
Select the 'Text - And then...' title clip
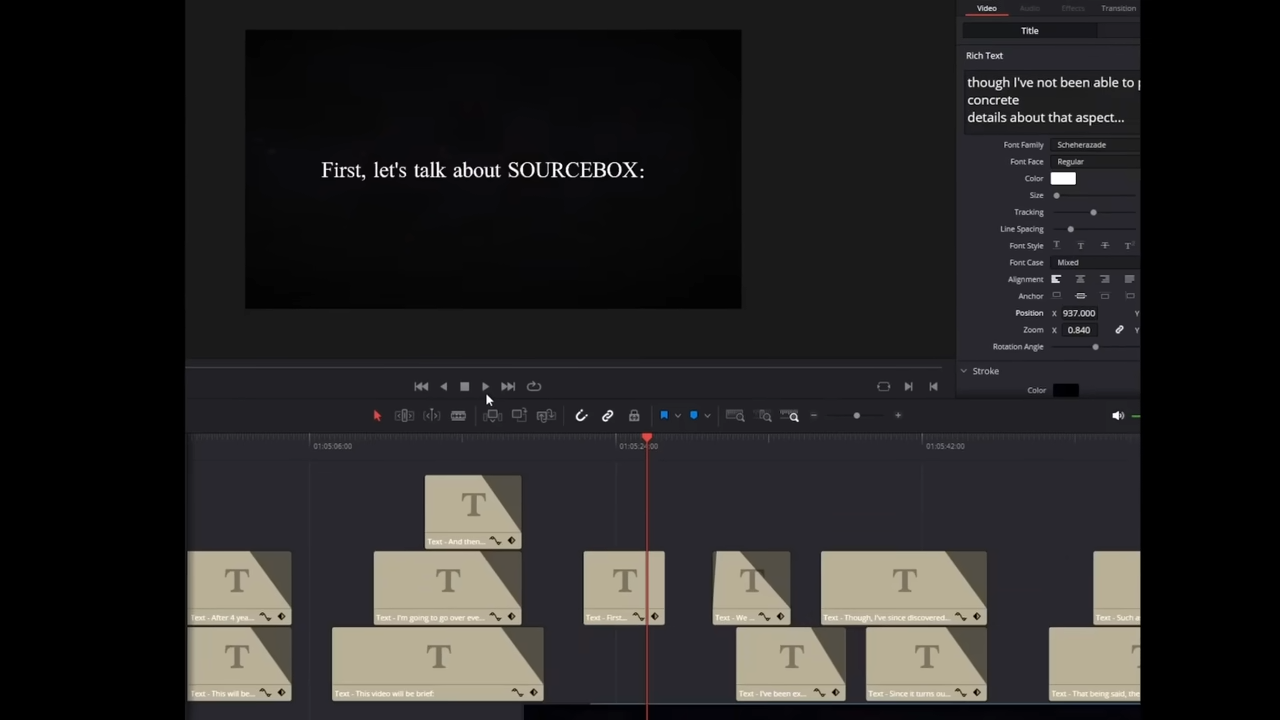[472, 511]
